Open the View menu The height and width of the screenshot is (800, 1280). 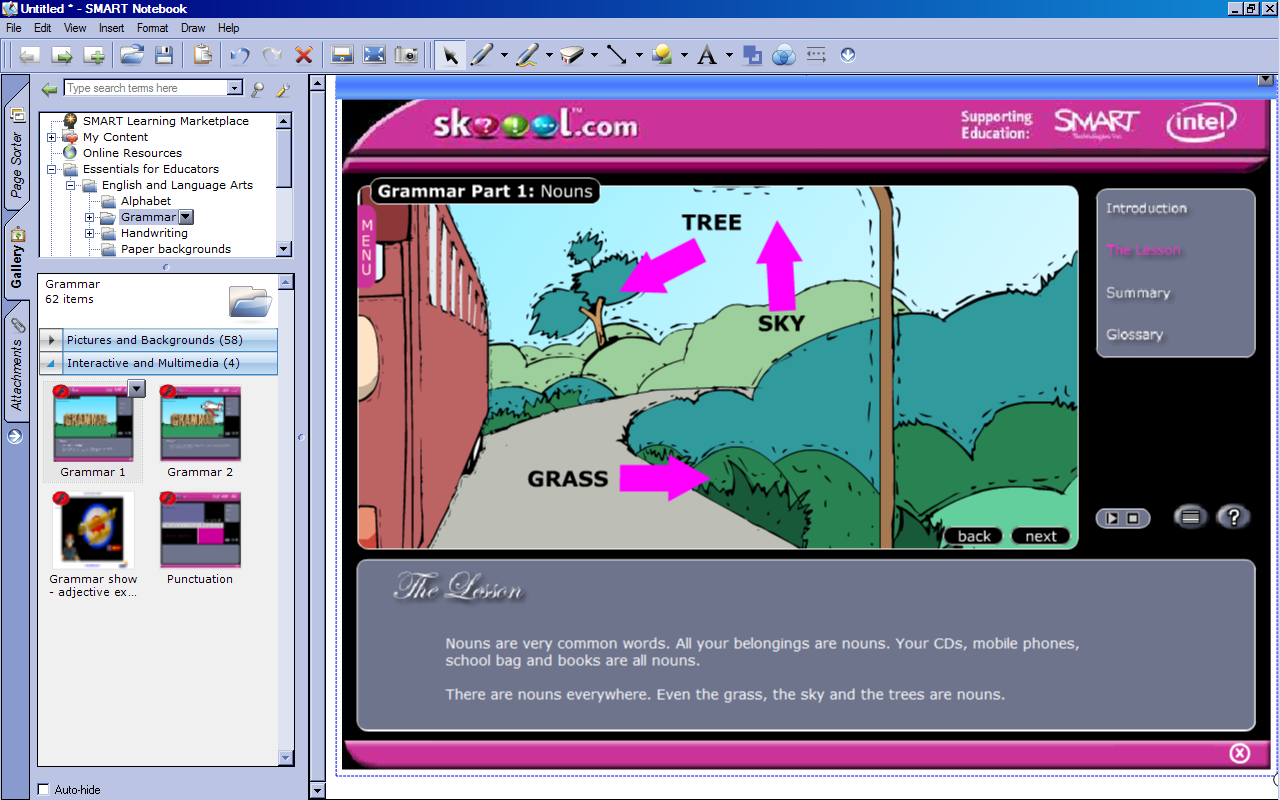(75, 28)
